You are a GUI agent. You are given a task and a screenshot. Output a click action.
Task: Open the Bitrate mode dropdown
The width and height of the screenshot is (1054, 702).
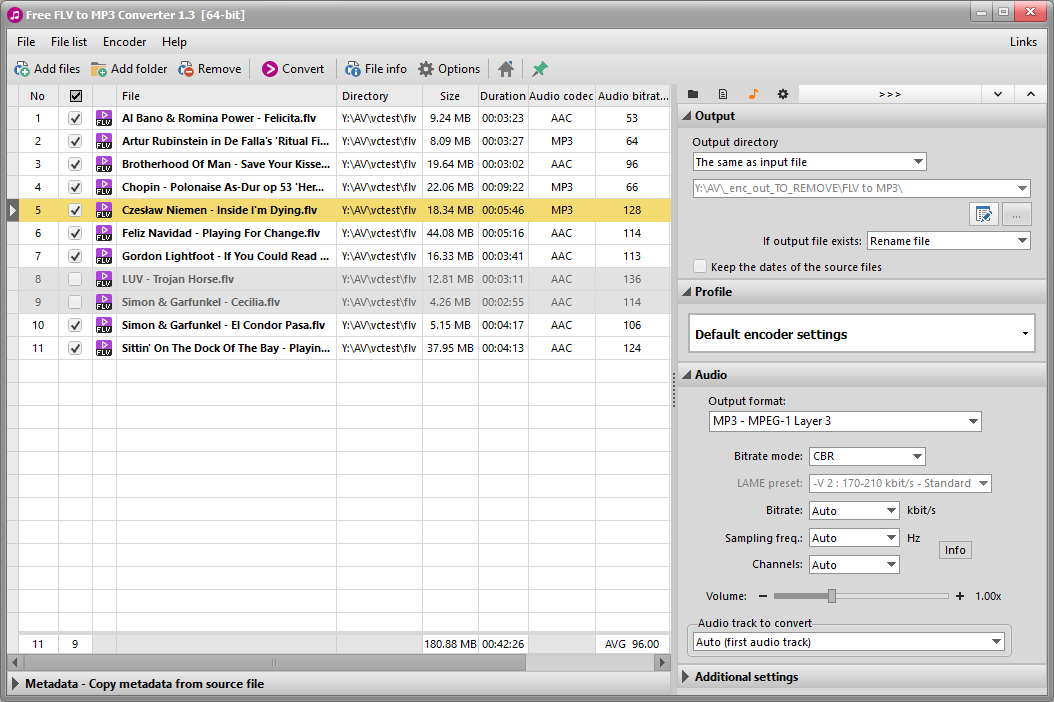(x=867, y=456)
